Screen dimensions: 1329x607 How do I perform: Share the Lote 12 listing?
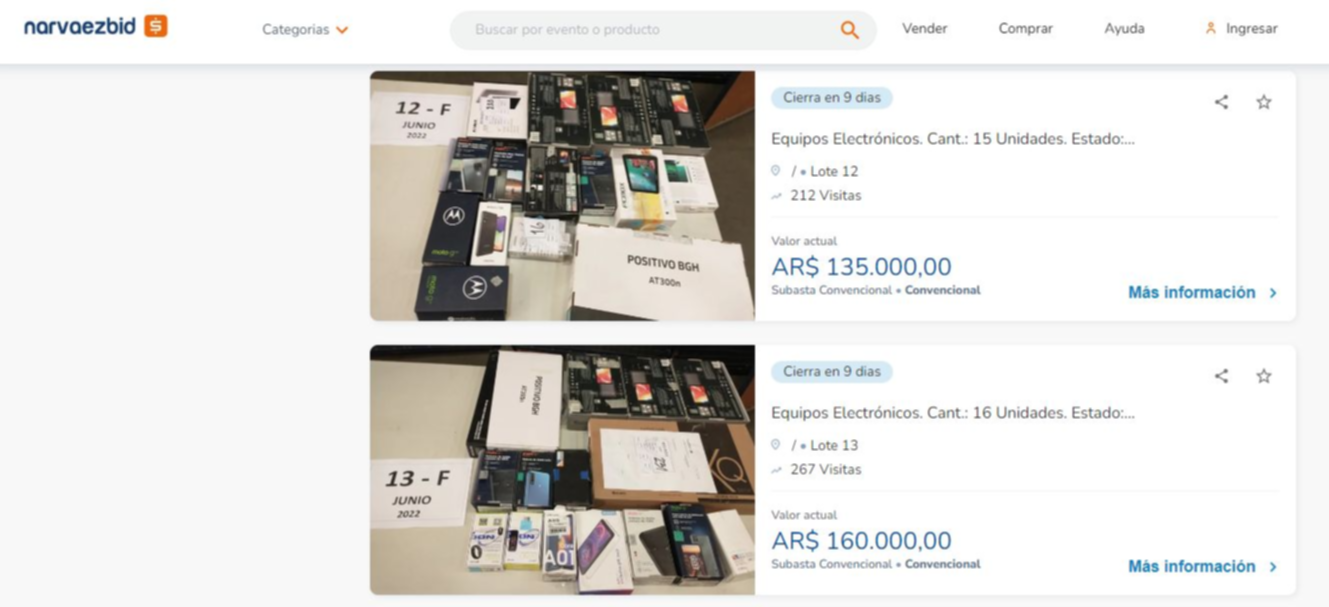point(1221,102)
